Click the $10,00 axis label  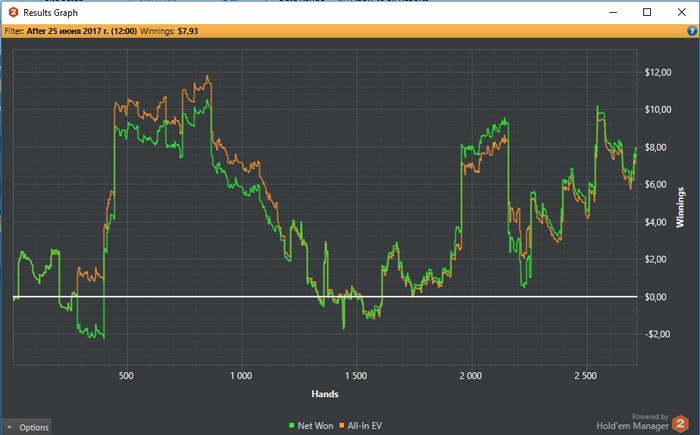658,109
